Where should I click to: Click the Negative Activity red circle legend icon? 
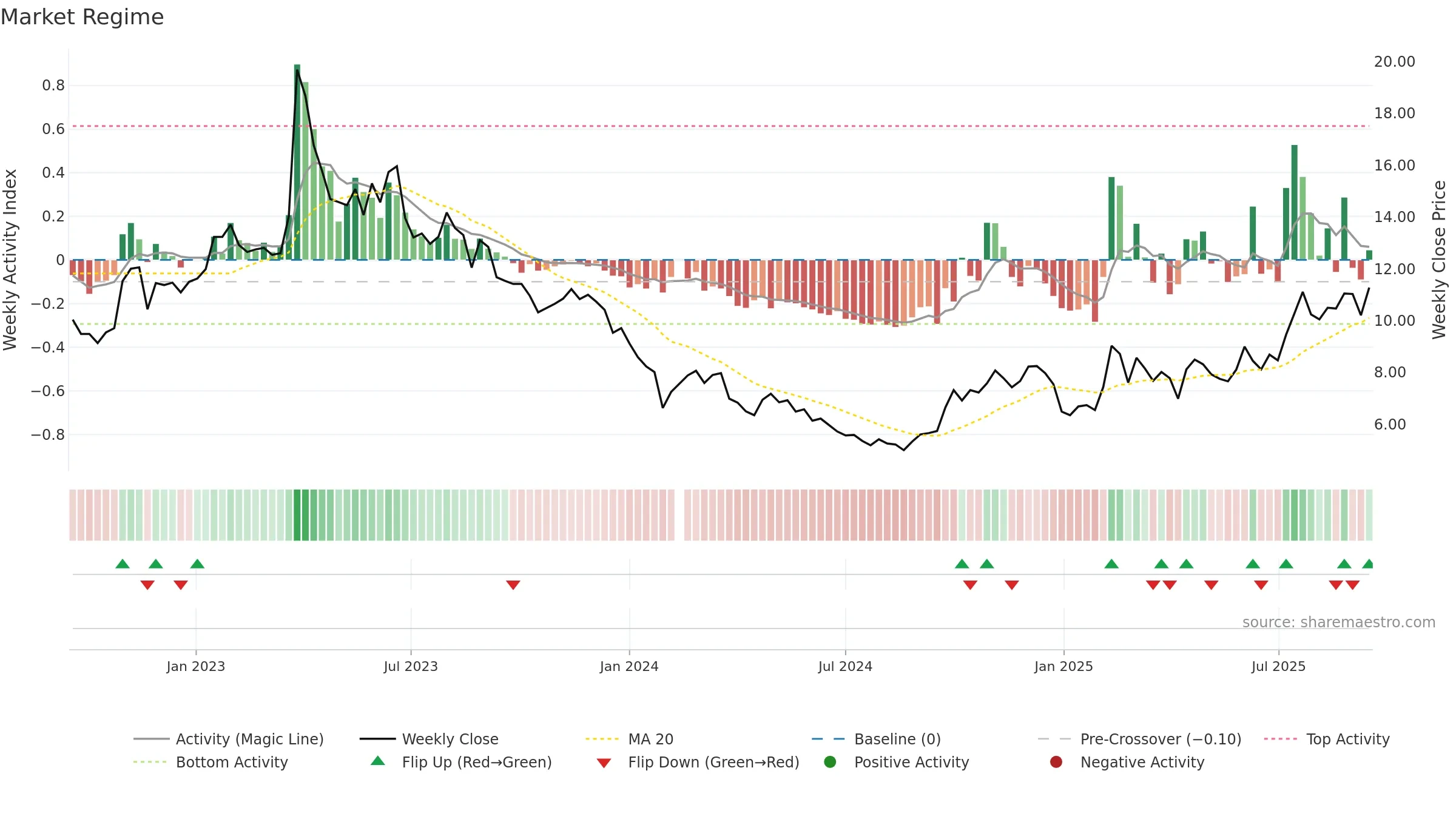click(1056, 762)
